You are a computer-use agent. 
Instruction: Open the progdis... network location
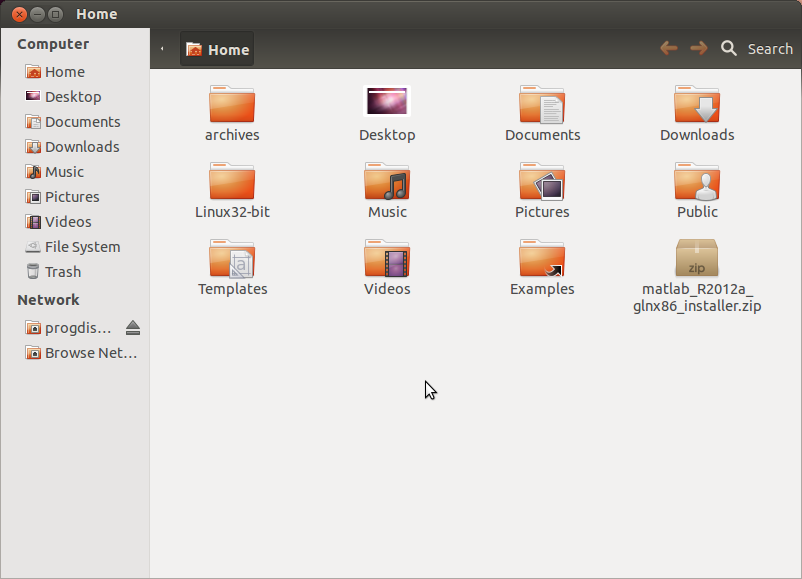tap(69, 328)
